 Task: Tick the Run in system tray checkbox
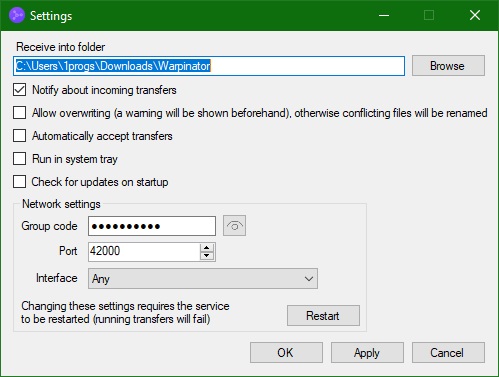[x=19, y=159]
